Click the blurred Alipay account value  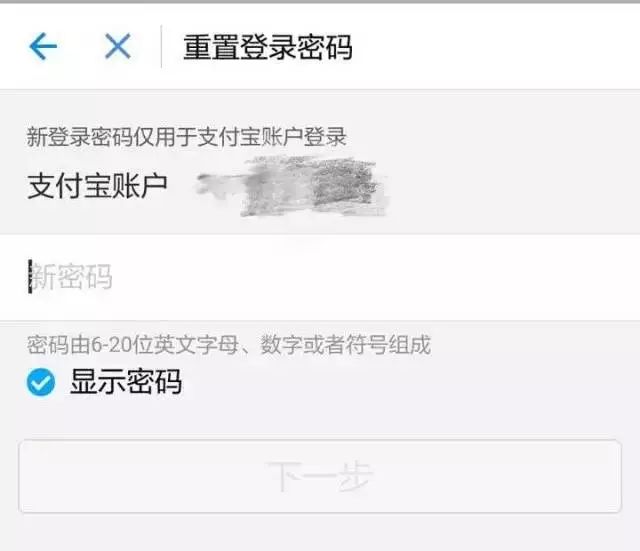click(291, 186)
